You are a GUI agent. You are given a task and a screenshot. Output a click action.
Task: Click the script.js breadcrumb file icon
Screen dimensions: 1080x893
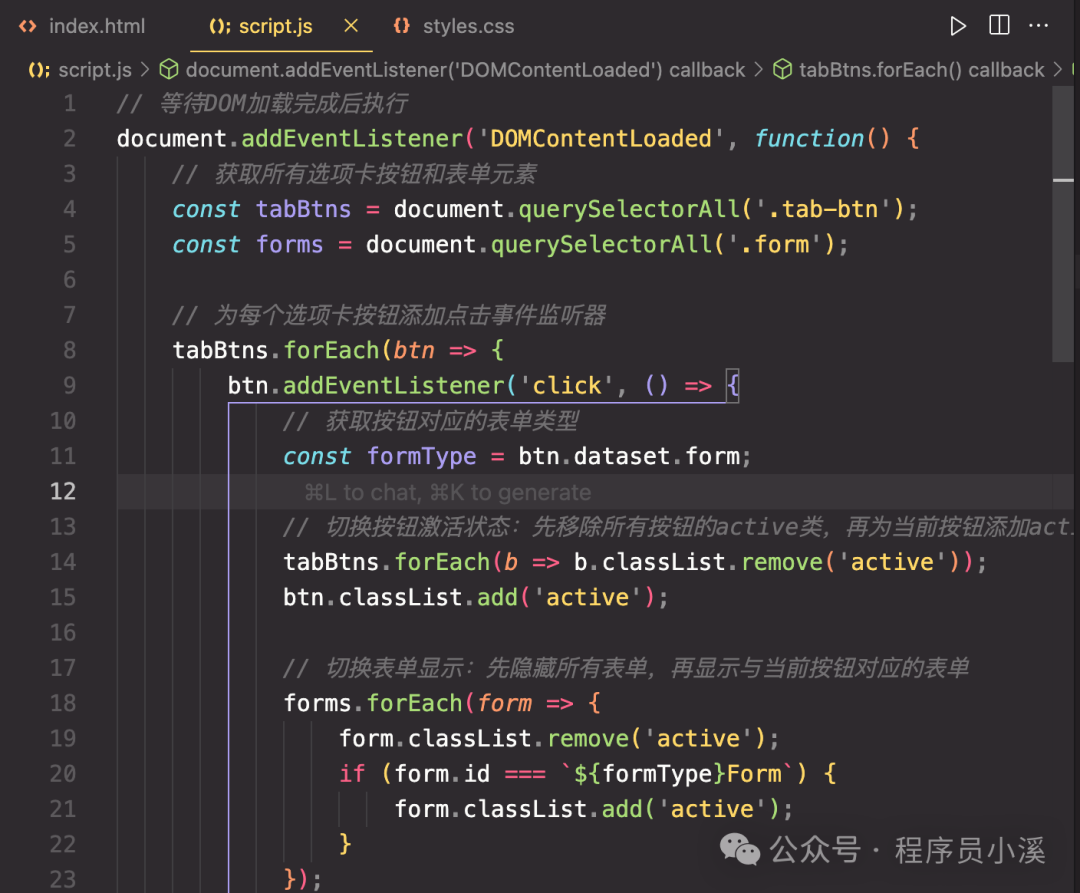click(x=40, y=70)
